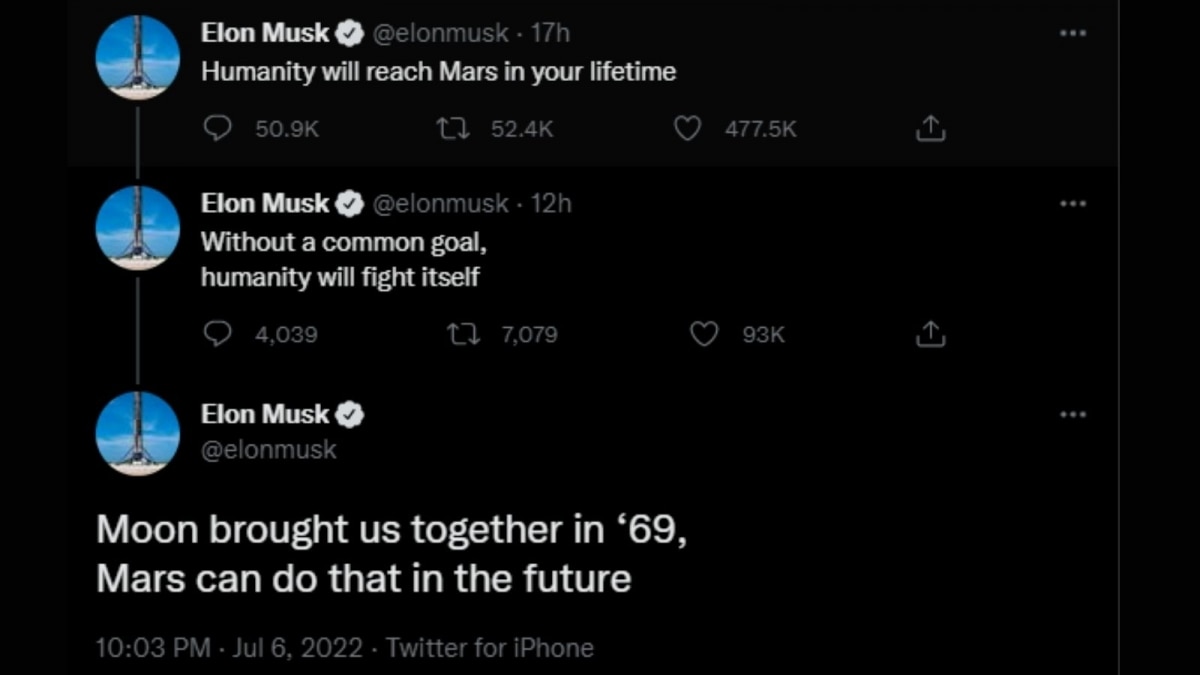
Task: Click Elon Musk name on the 17h tweet
Action: (264, 33)
